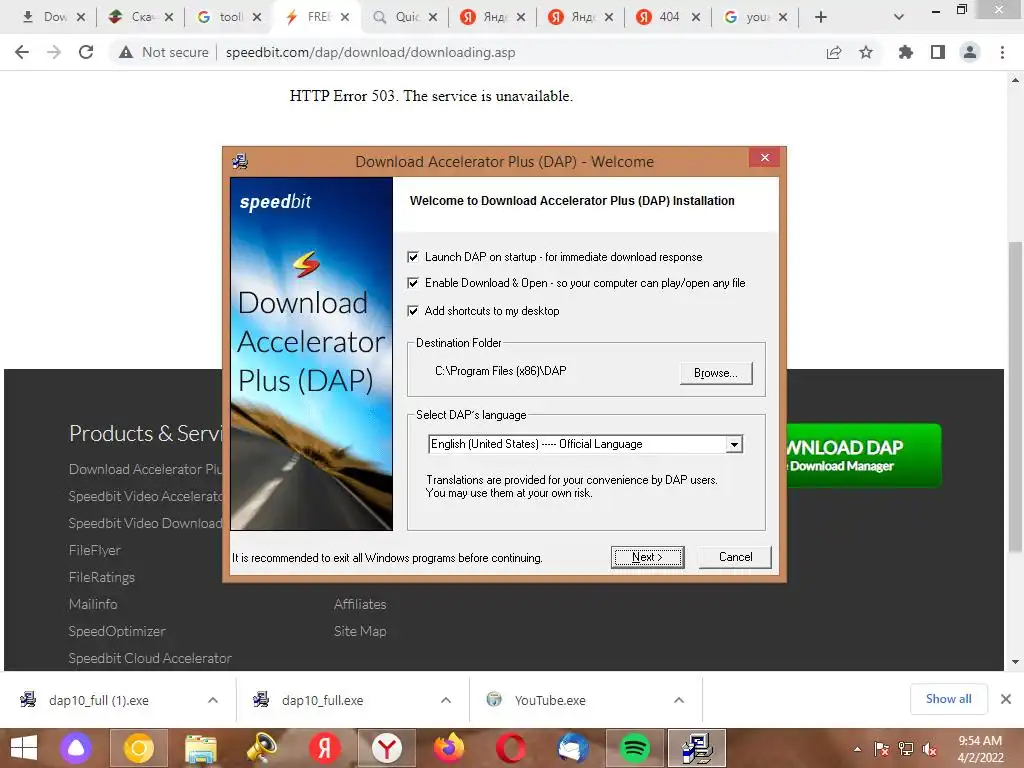
Task: Open Speedbit Cloud Accelerator link
Action: (x=150, y=658)
